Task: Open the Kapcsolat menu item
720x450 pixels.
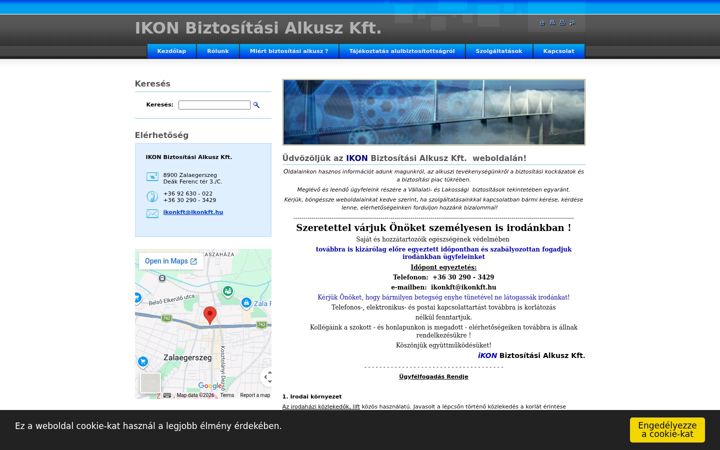Action: (558, 51)
